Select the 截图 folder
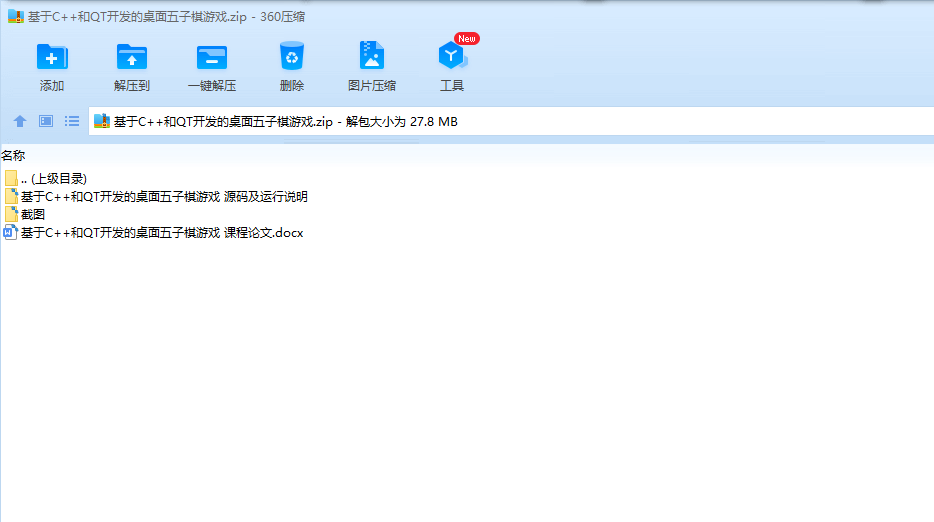The image size is (934, 522). pyautogui.click(x=25, y=215)
